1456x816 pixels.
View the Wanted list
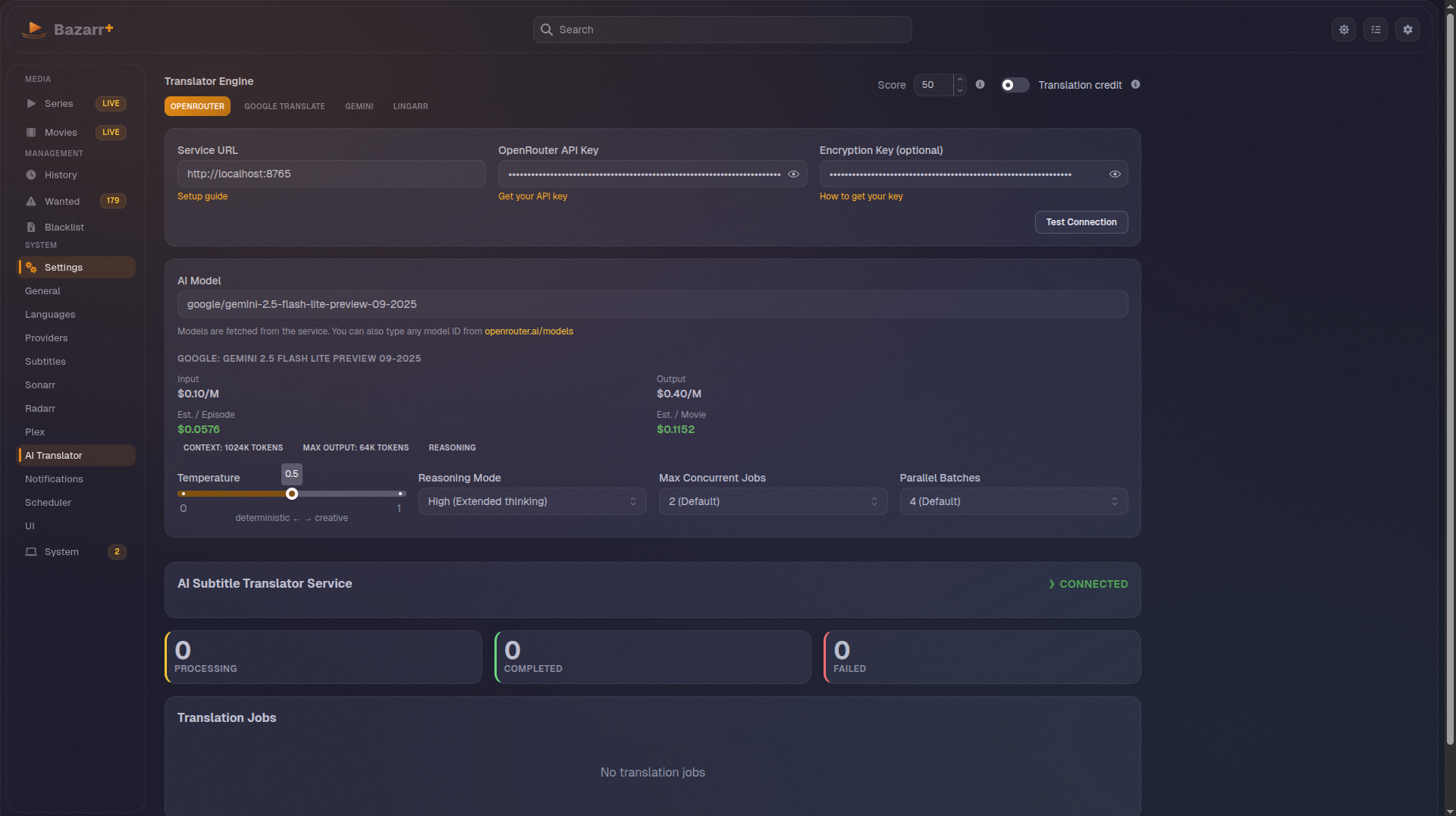pos(61,201)
